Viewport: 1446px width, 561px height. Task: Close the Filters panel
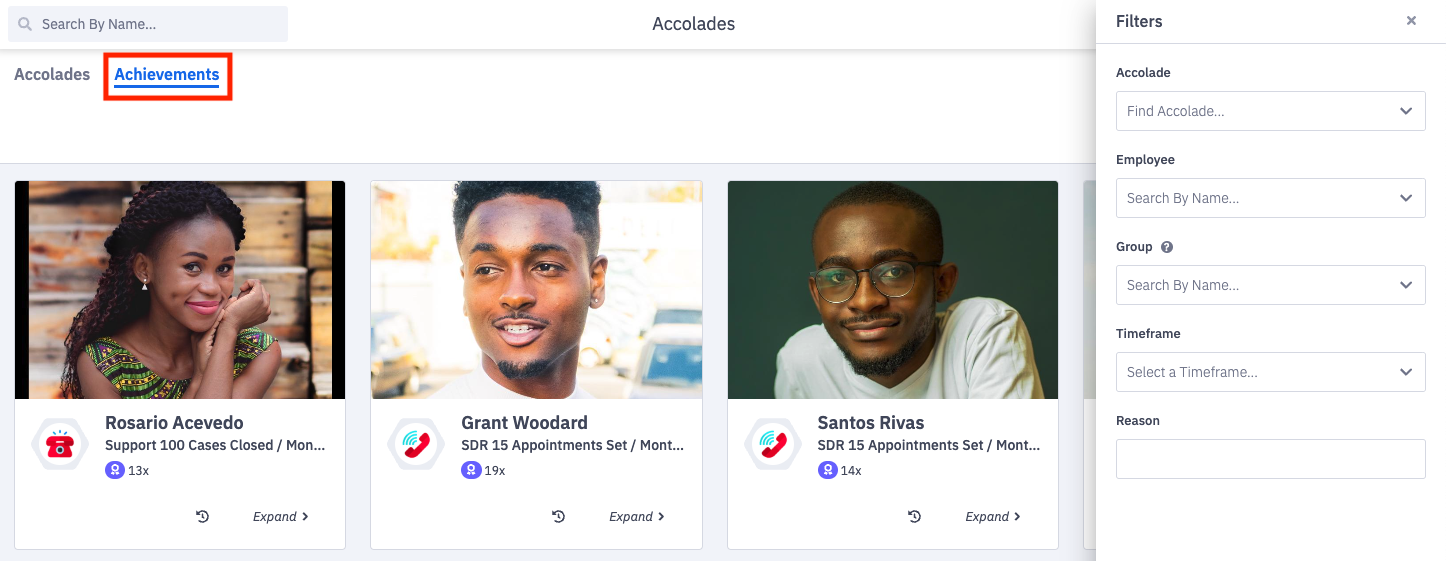1411,21
